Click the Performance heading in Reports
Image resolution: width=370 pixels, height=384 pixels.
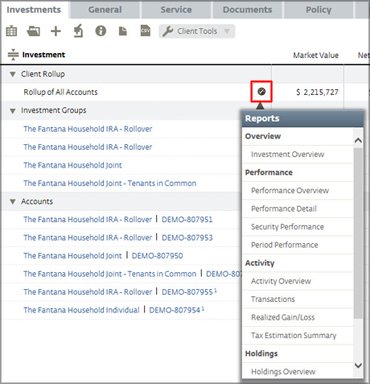[x=269, y=173]
